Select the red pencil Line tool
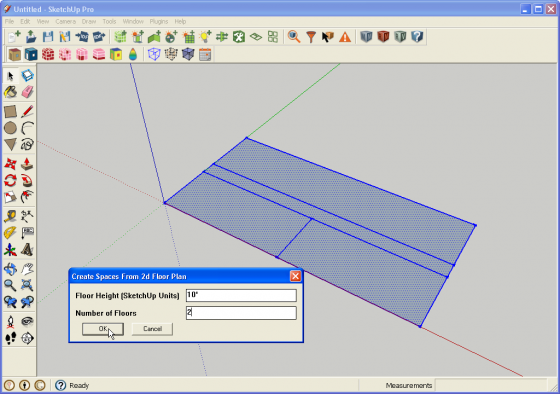Viewport: 560px width, 394px height. [28, 111]
